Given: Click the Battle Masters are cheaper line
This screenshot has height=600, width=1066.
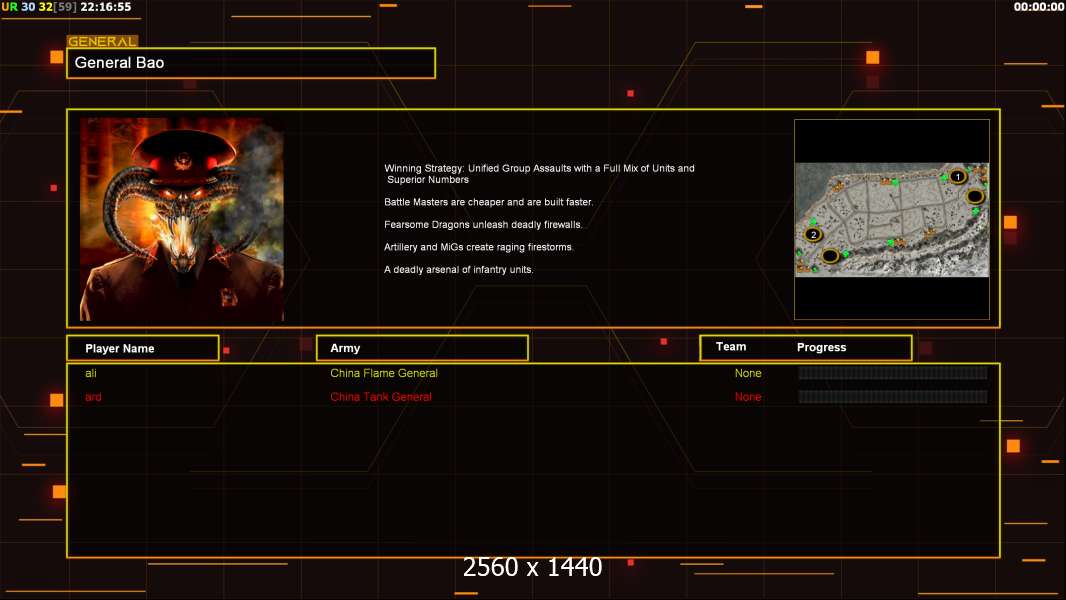Looking at the screenshot, I should 488,202.
